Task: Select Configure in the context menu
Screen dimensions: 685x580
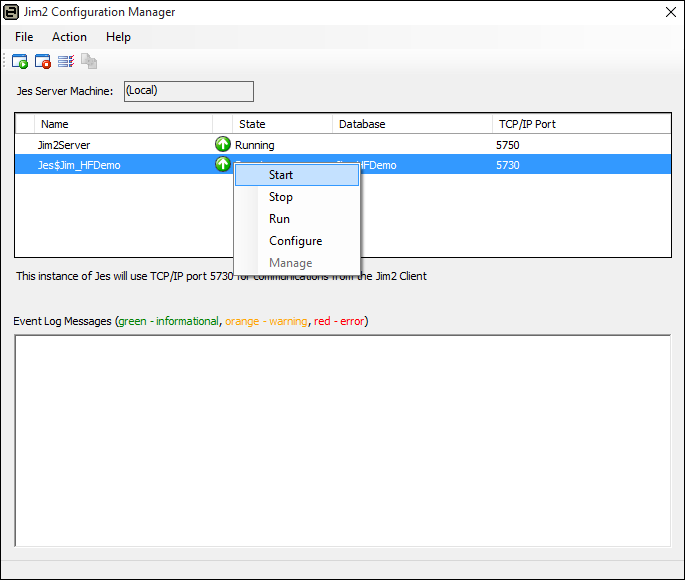Action: pos(295,241)
